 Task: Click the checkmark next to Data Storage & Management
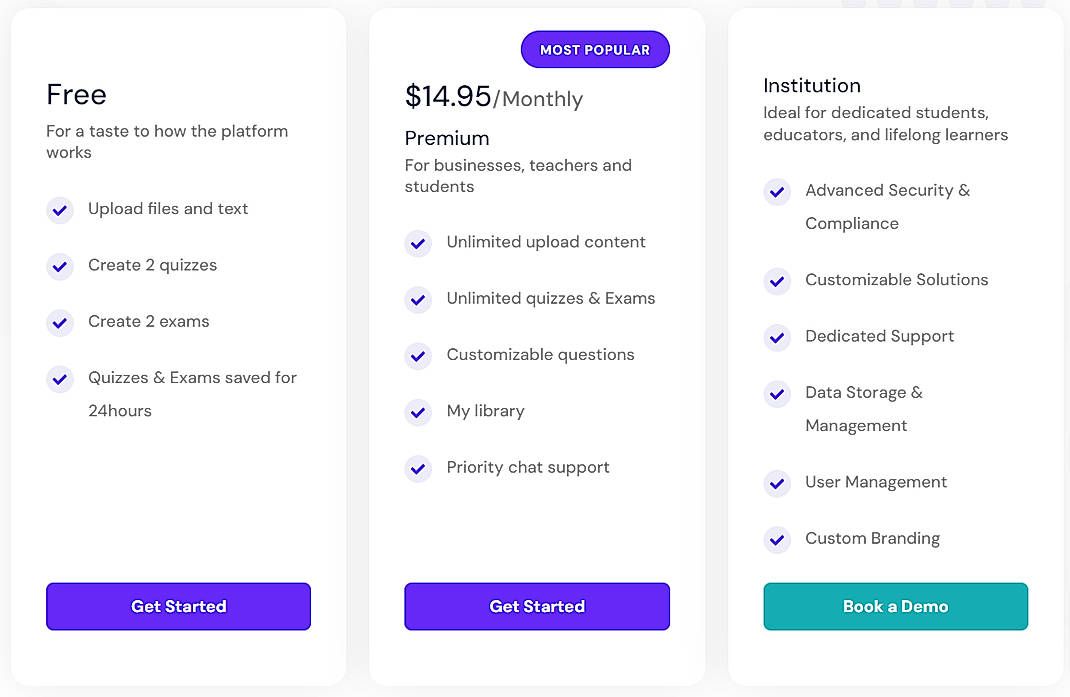777,394
